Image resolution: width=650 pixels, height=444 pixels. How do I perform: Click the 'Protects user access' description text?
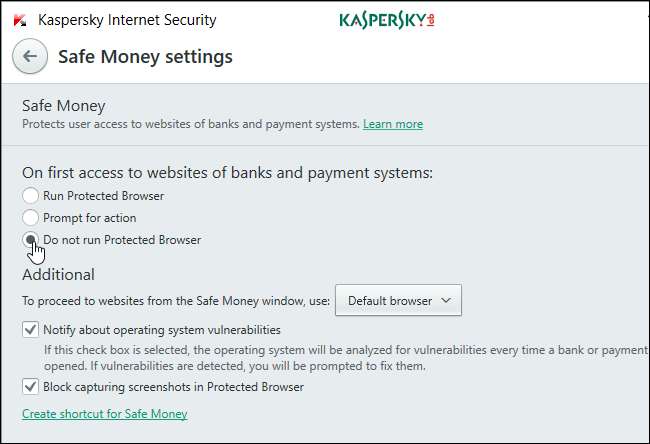point(190,124)
